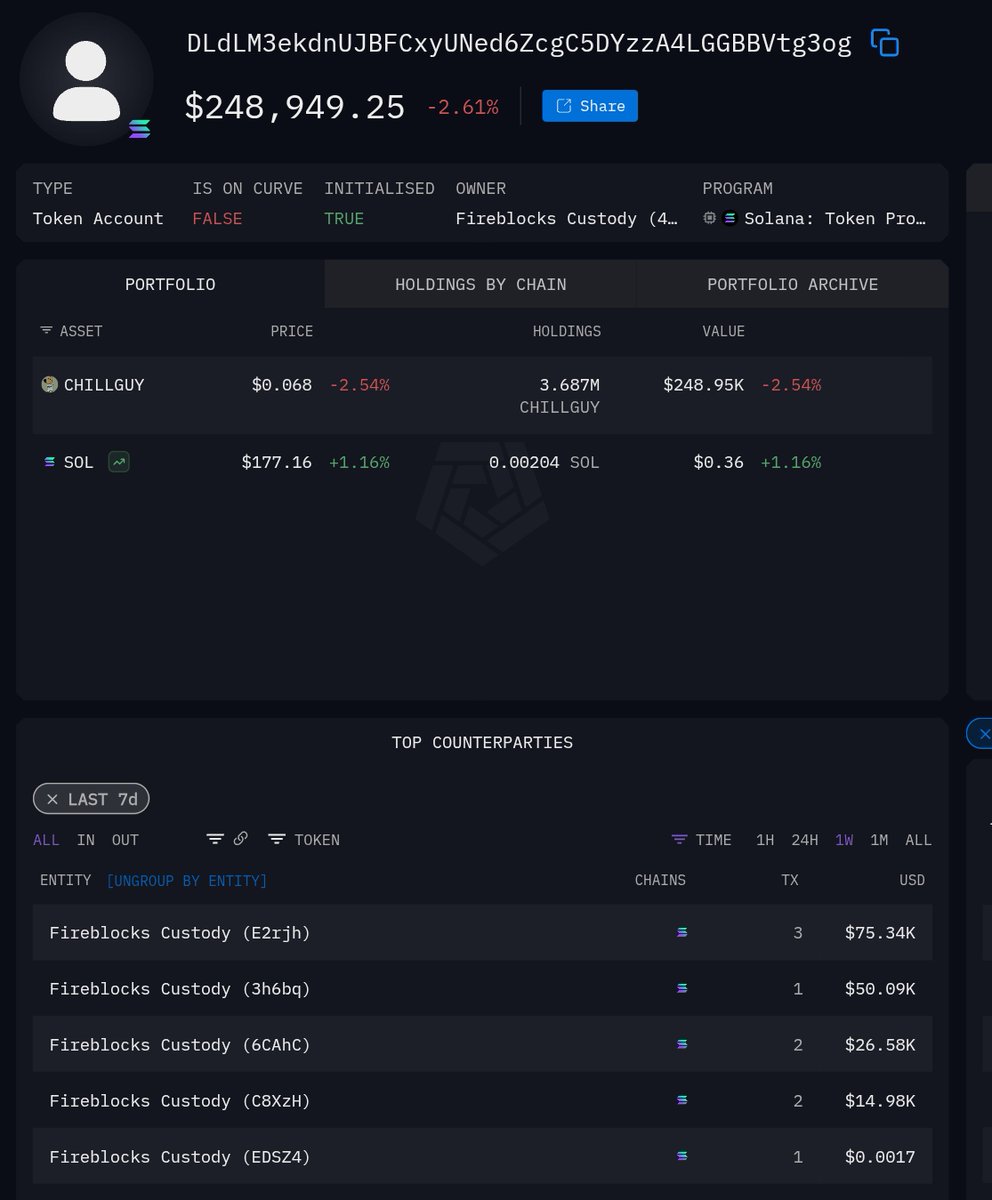The height and width of the screenshot is (1200, 992).
Task: Set the time range to 24H
Action: [805, 840]
